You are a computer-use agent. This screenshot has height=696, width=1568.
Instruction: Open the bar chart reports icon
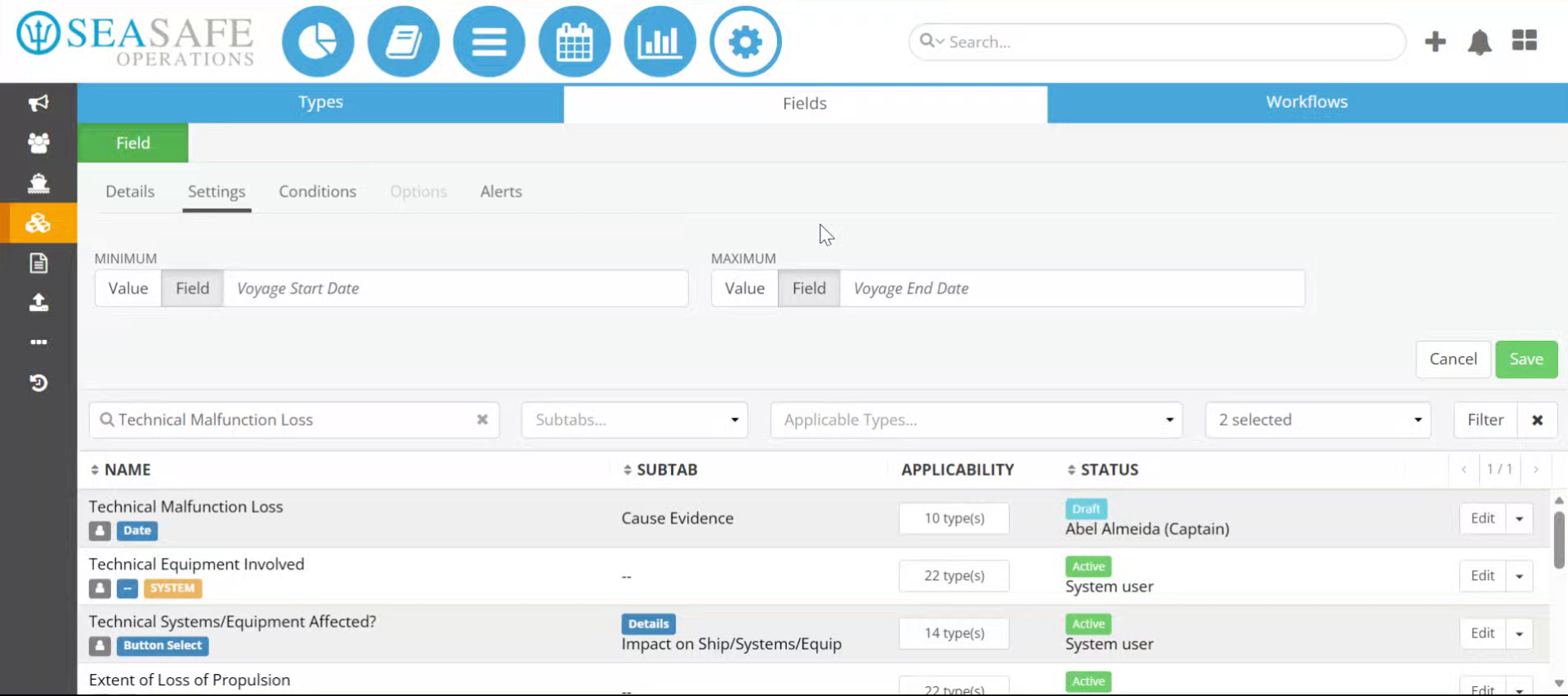coord(660,42)
